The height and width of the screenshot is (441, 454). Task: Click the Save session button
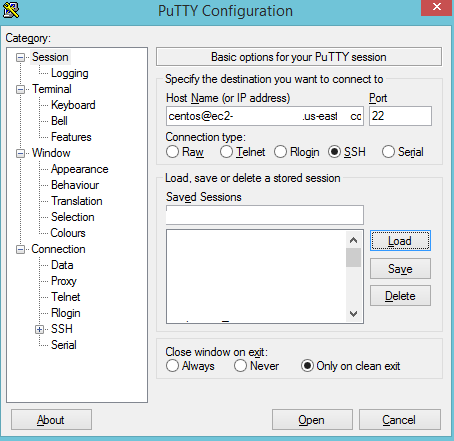pyautogui.click(x=400, y=269)
